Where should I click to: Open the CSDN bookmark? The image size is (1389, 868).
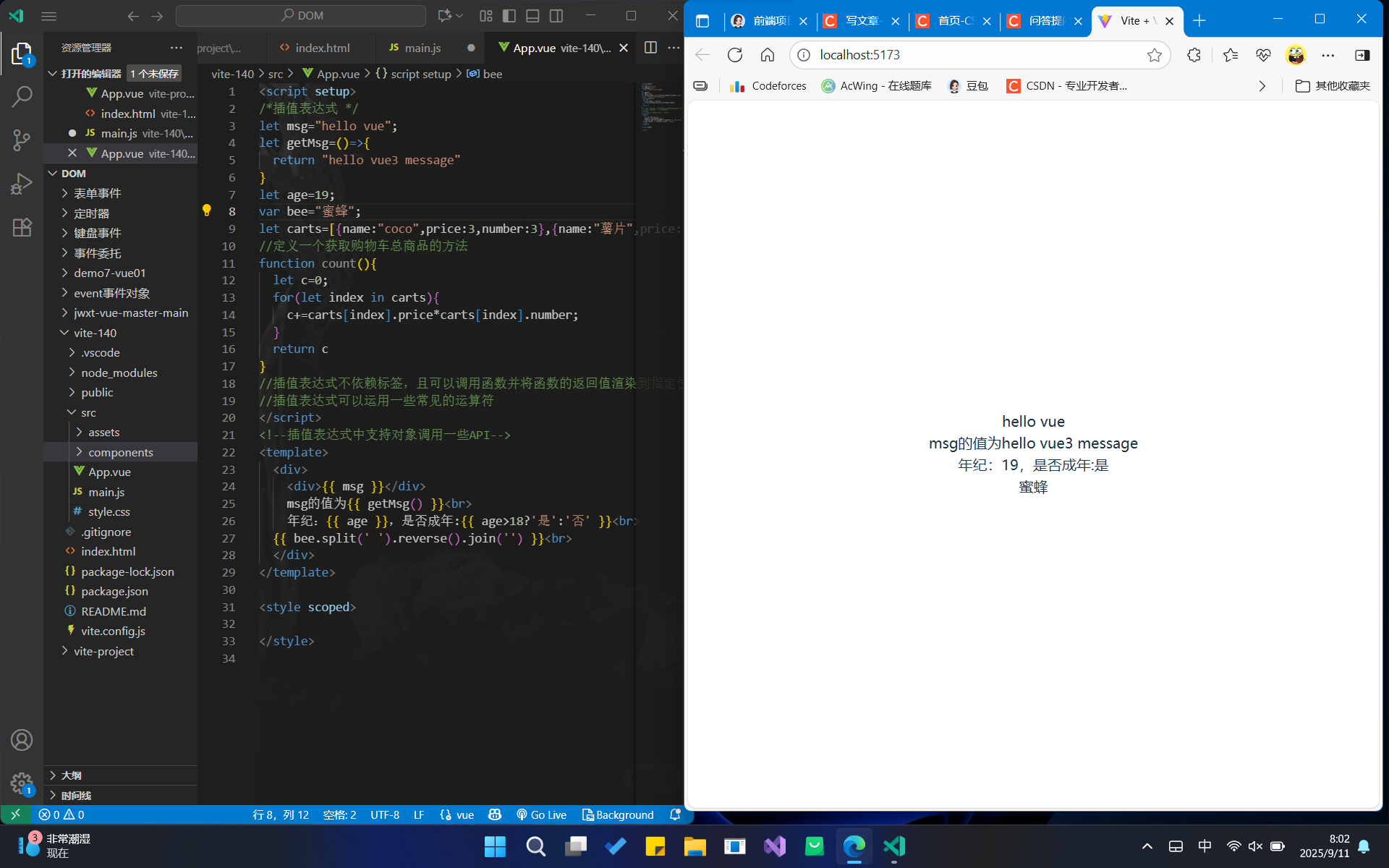coord(1066,86)
